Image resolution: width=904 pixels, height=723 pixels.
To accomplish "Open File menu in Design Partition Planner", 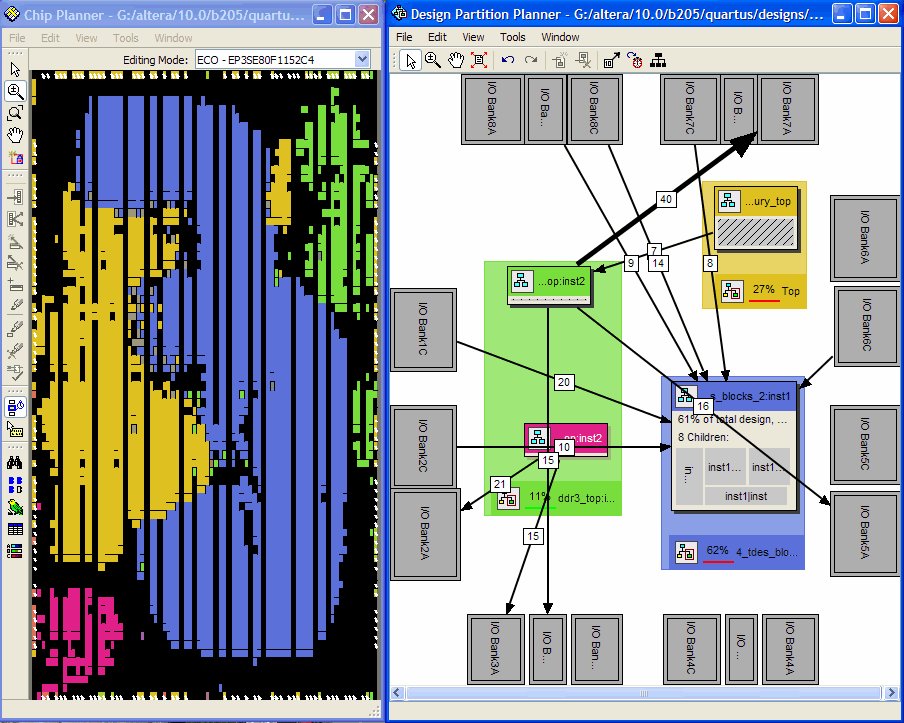I will [x=404, y=37].
